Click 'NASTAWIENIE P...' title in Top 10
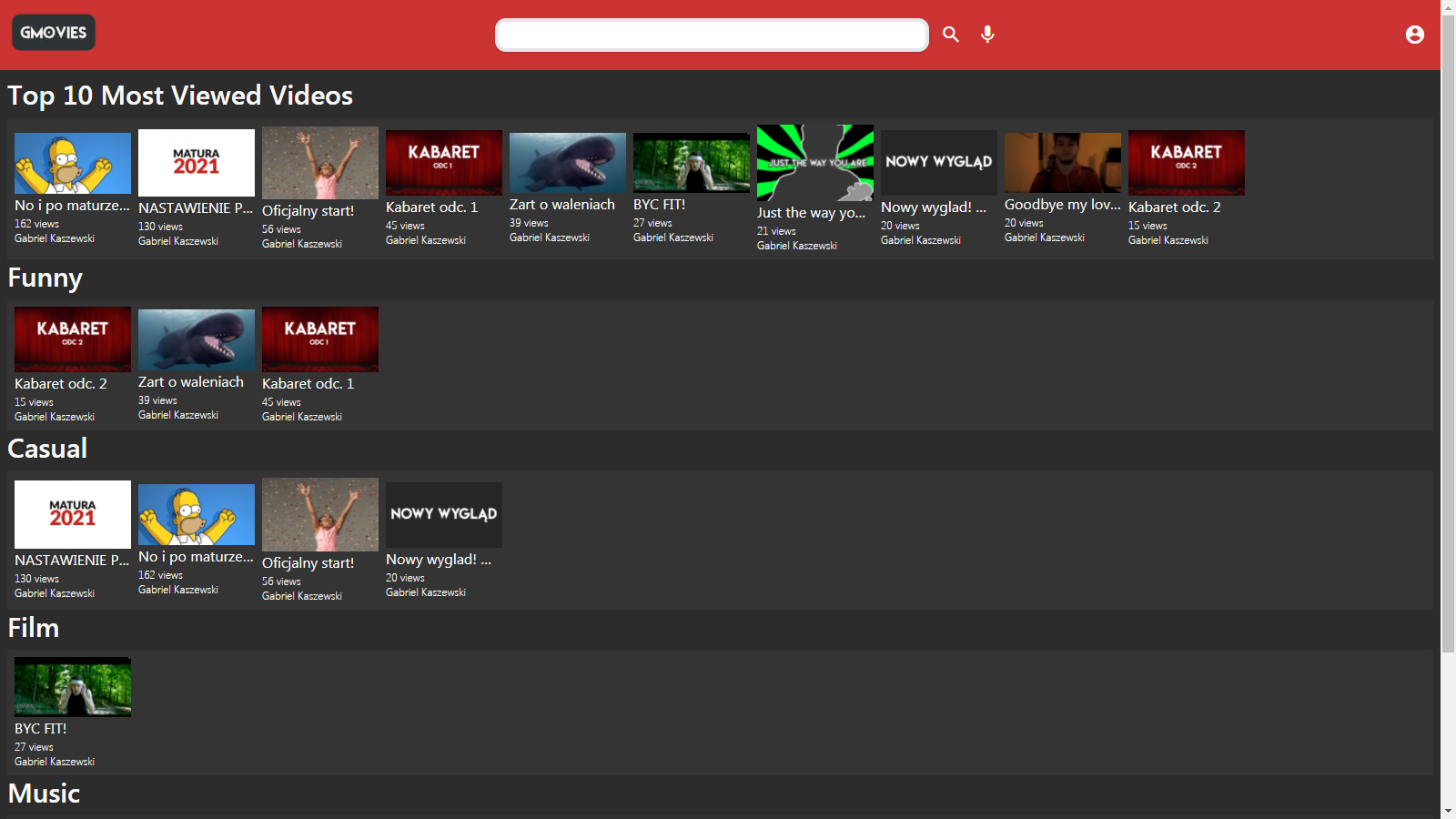This screenshot has height=819, width=1456. pos(197,208)
